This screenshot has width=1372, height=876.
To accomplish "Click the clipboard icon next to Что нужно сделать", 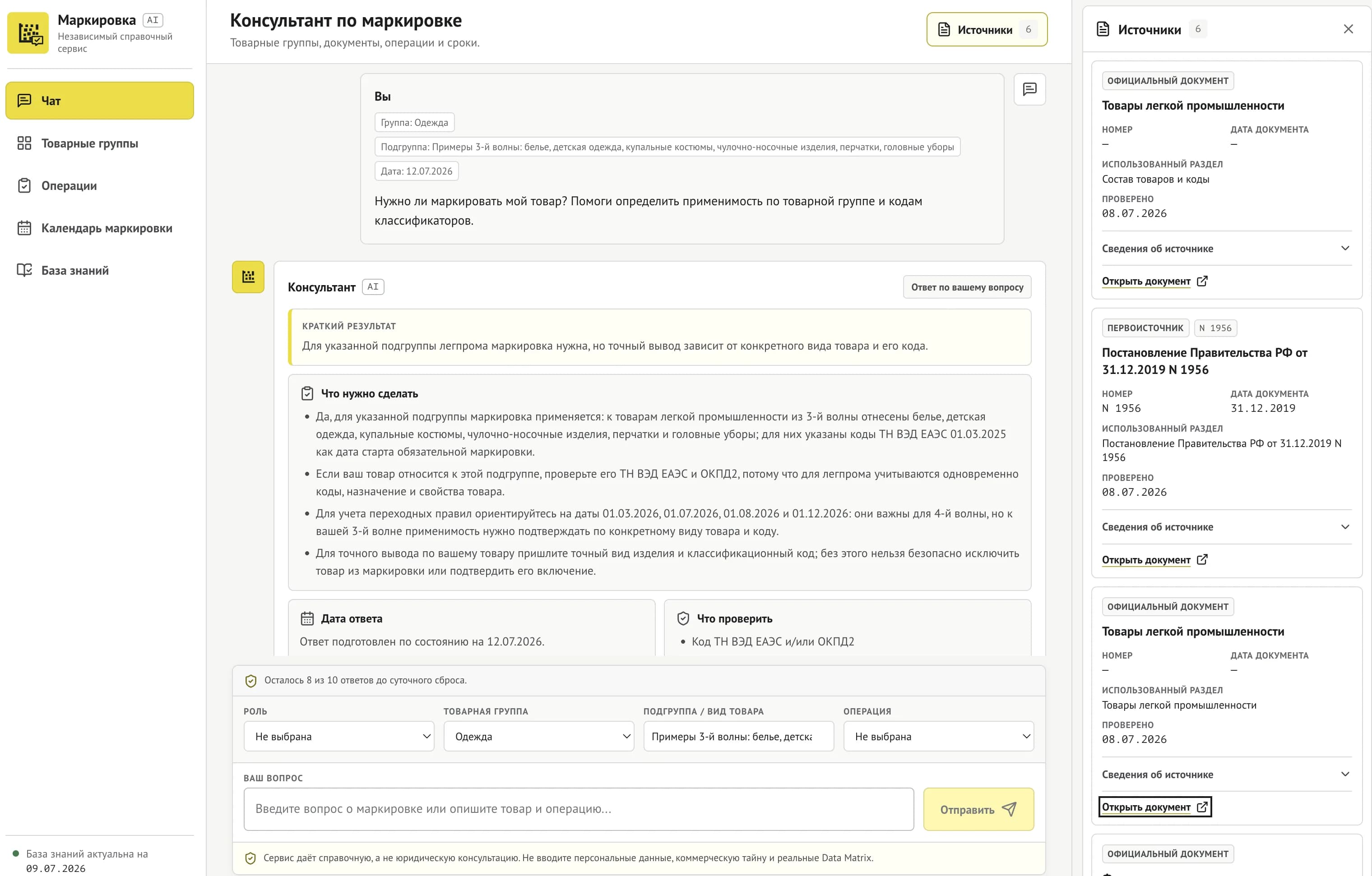I will tap(307, 394).
